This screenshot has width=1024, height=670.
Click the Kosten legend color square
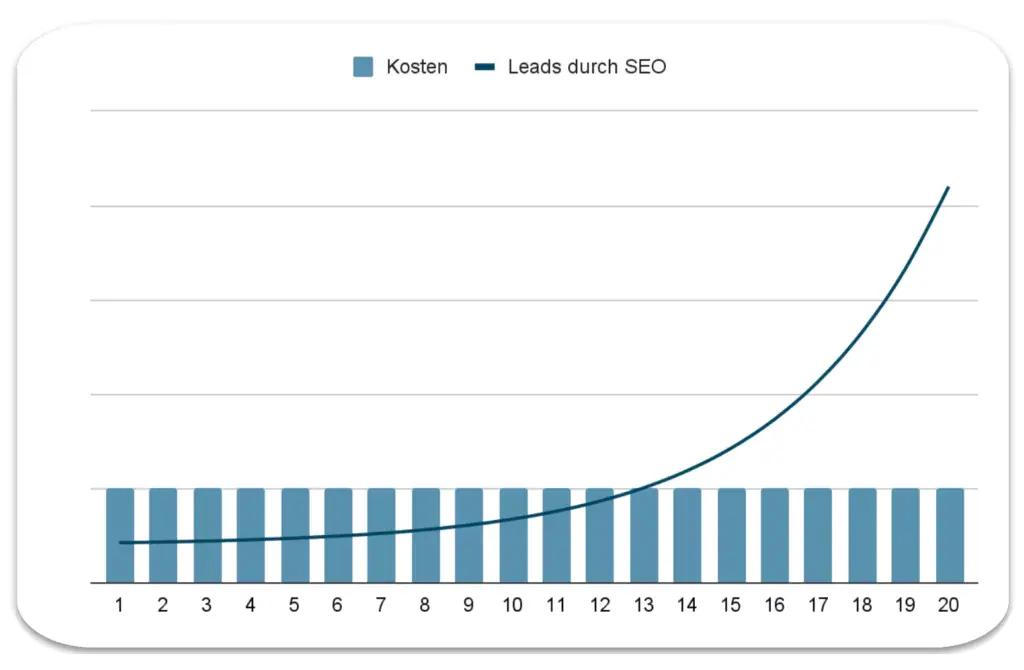point(363,67)
